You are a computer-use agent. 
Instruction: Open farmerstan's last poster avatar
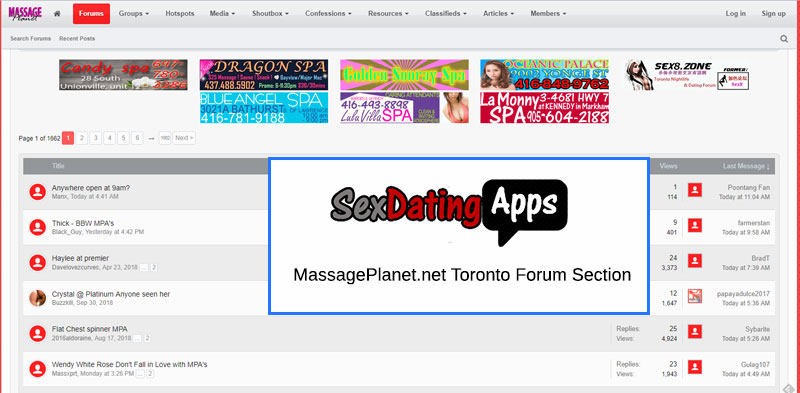pyautogui.click(x=695, y=225)
